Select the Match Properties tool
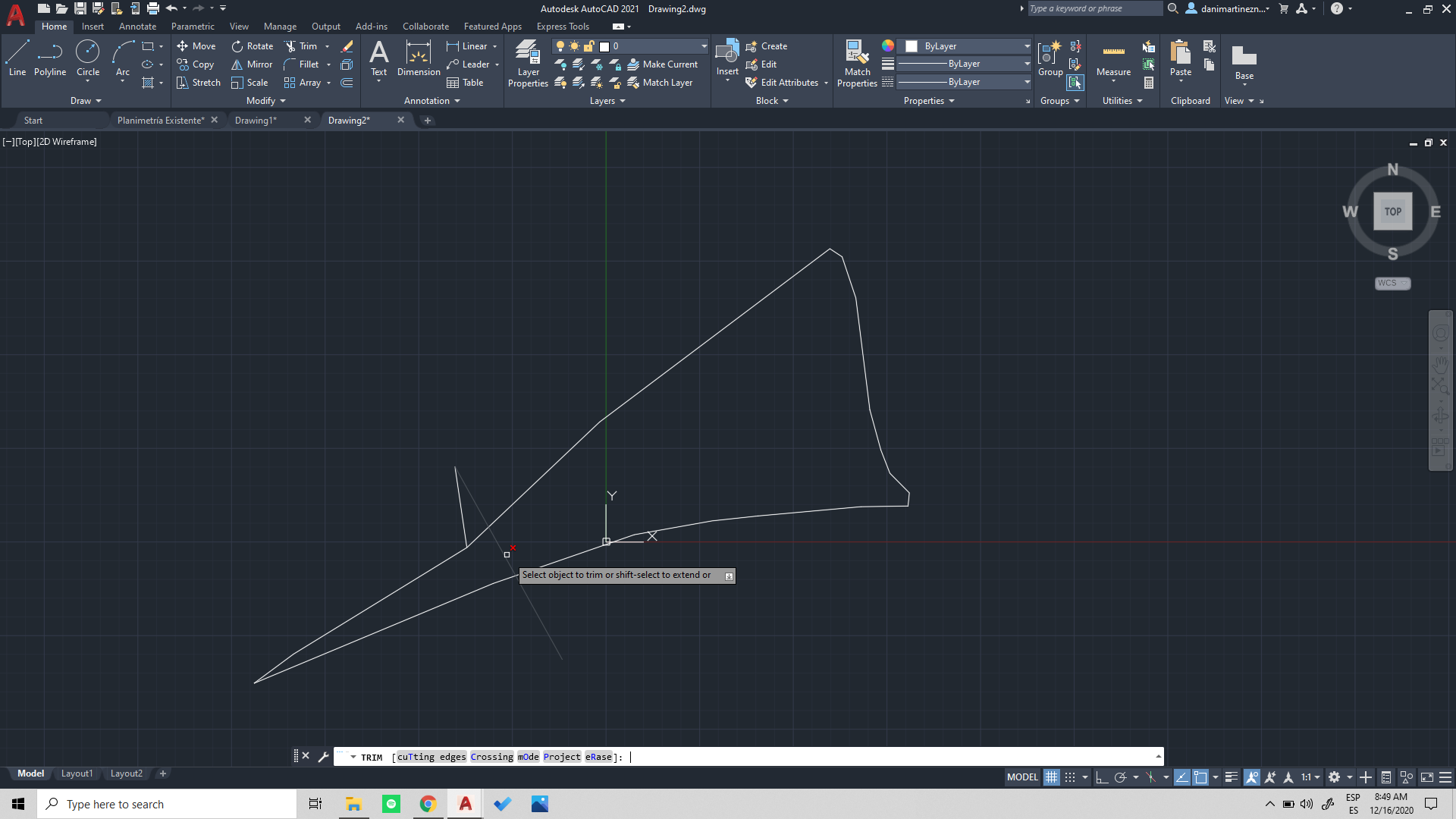 [857, 64]
